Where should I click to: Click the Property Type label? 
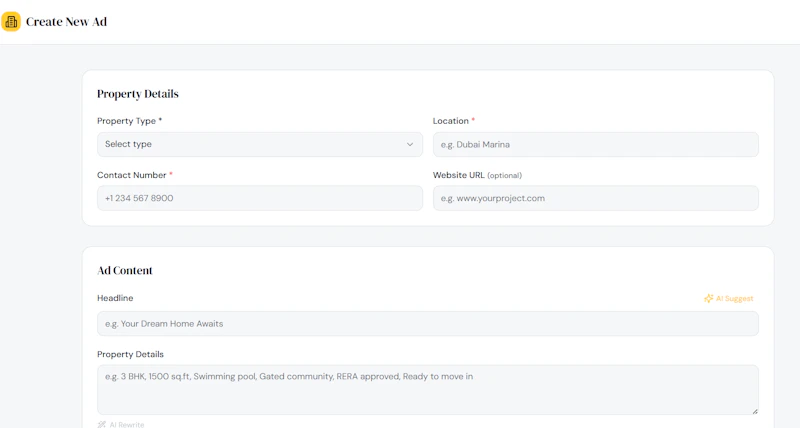coord(130,121)
